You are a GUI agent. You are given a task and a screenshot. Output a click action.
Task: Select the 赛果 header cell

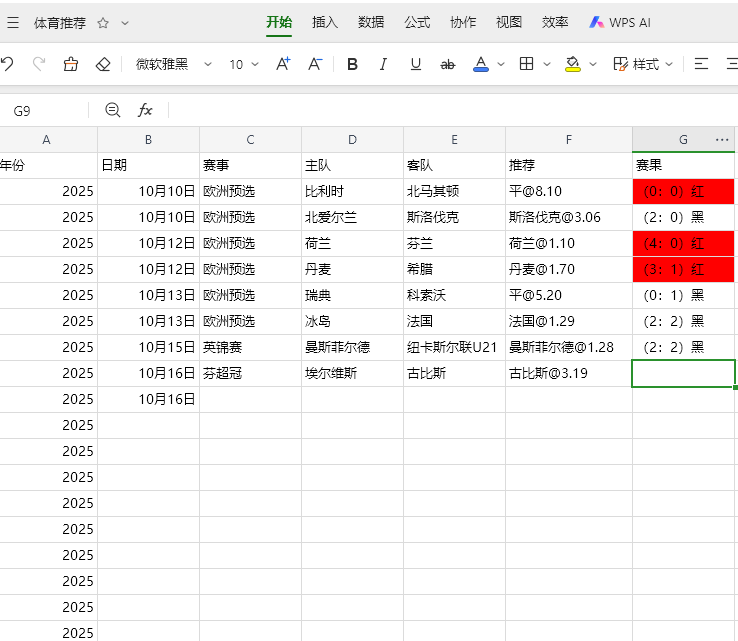click(683, 165)
